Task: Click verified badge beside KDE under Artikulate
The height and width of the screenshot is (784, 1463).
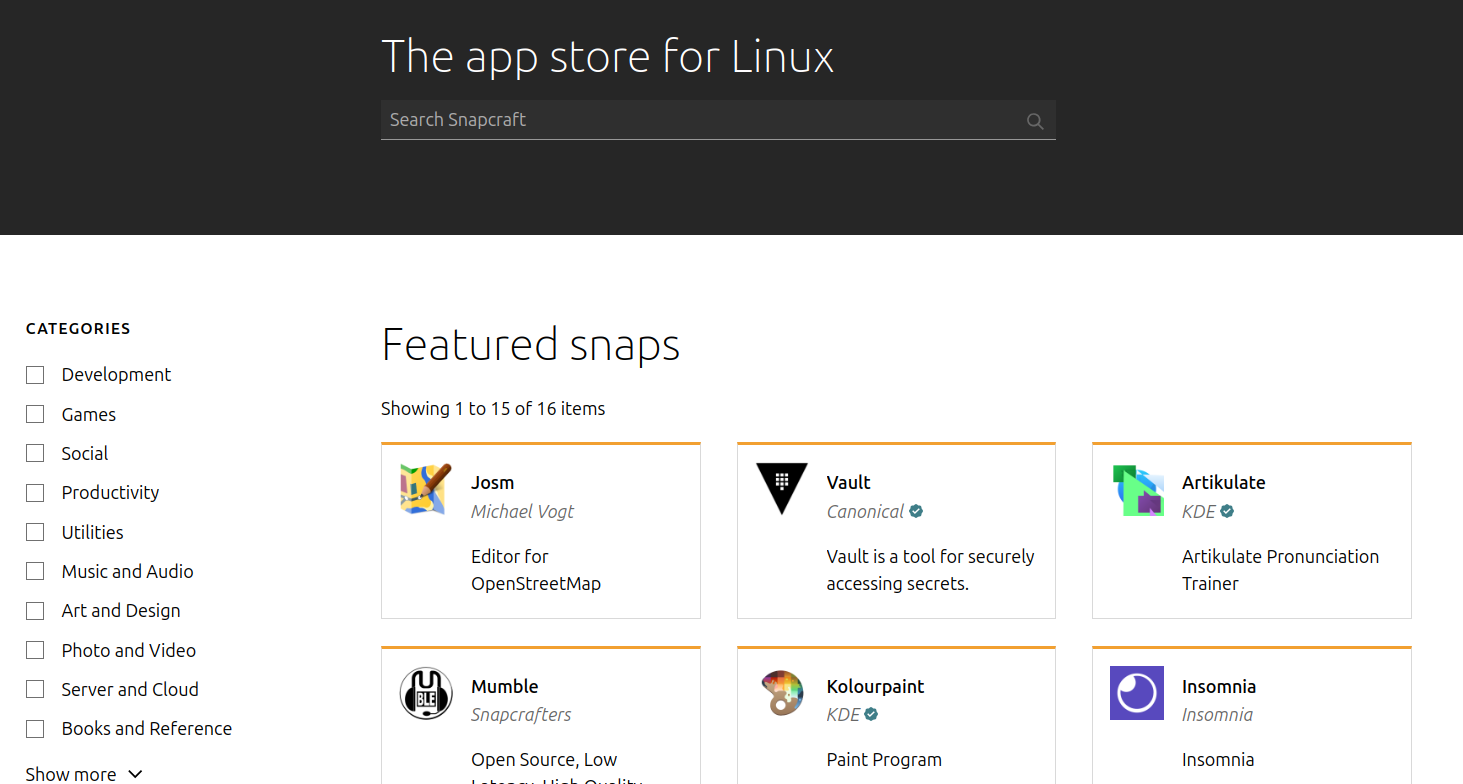Action: coord(1227,511)
